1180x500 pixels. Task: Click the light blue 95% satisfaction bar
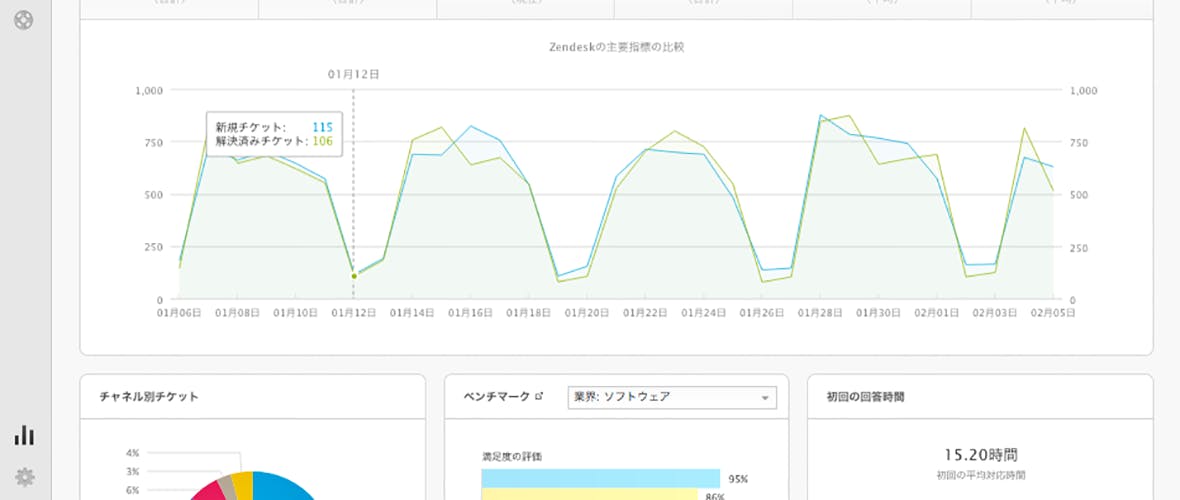coord(601,478)
